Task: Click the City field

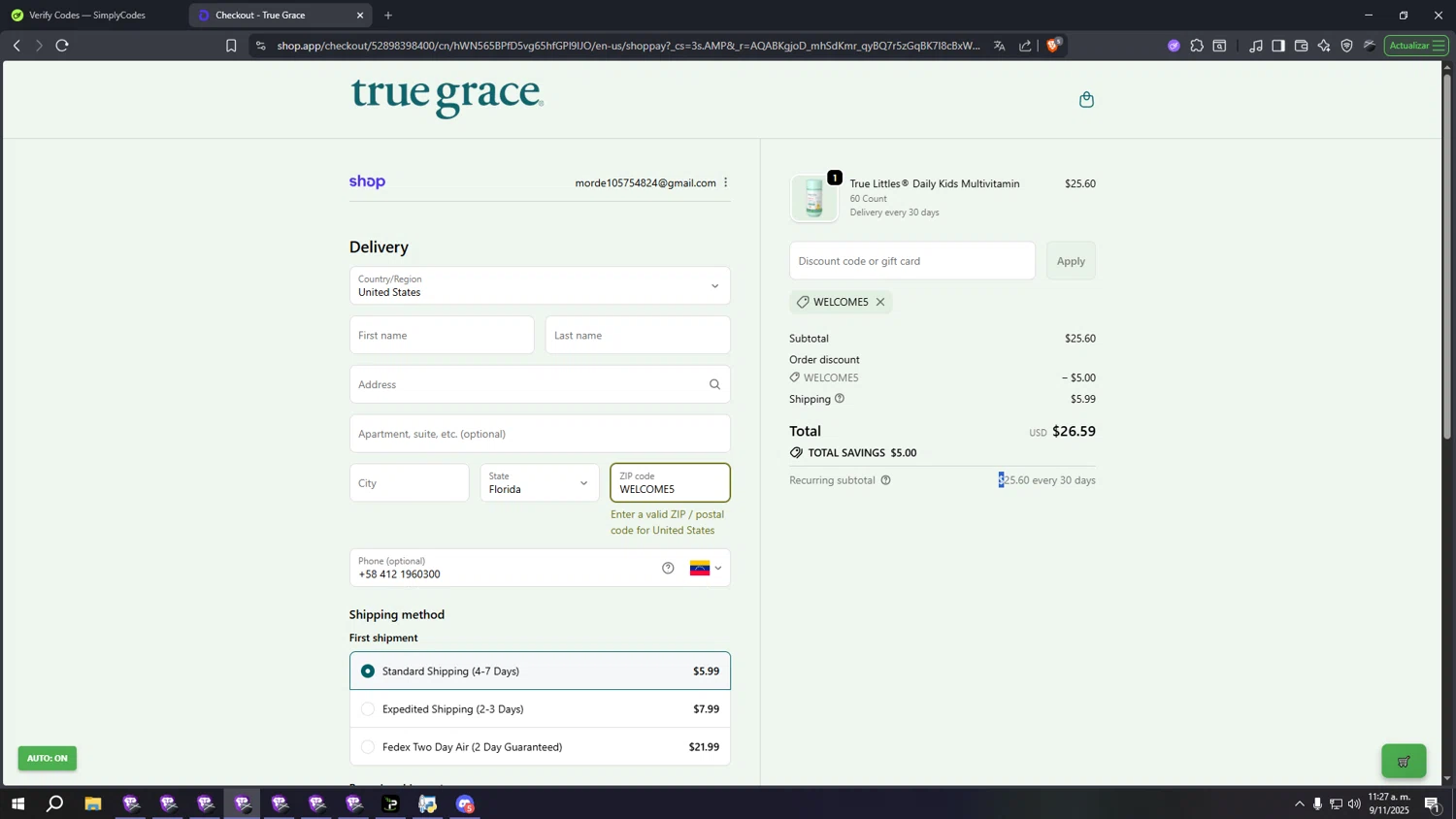Action: click(x=410, y=482)
